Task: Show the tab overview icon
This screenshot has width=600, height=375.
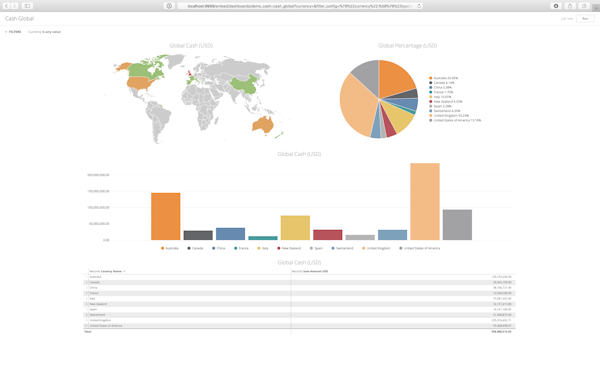Action: 584,6
